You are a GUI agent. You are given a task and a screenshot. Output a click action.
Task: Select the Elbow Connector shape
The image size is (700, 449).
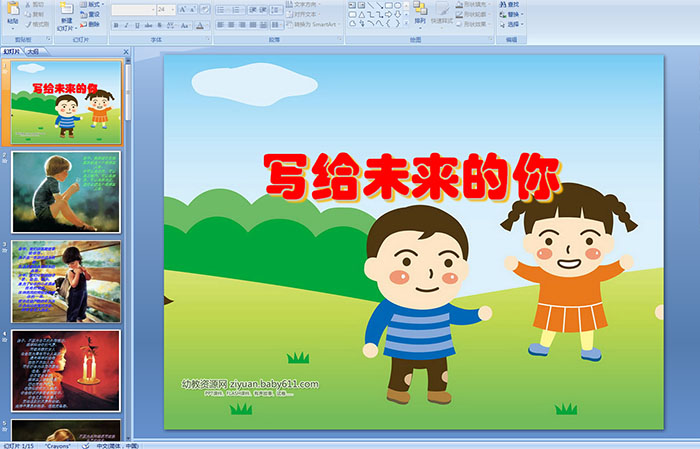coord(371,15)
